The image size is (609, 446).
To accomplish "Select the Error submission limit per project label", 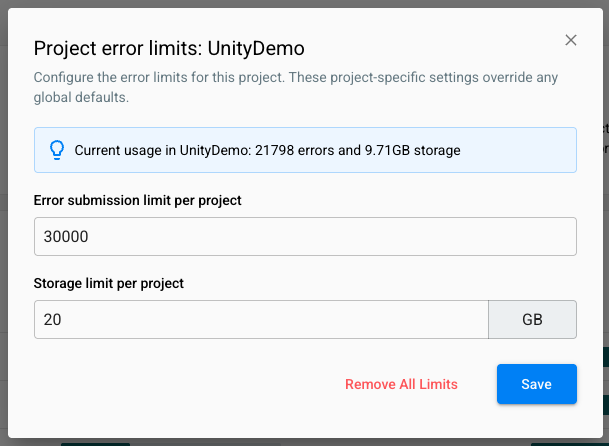I will tap(138, 200).
